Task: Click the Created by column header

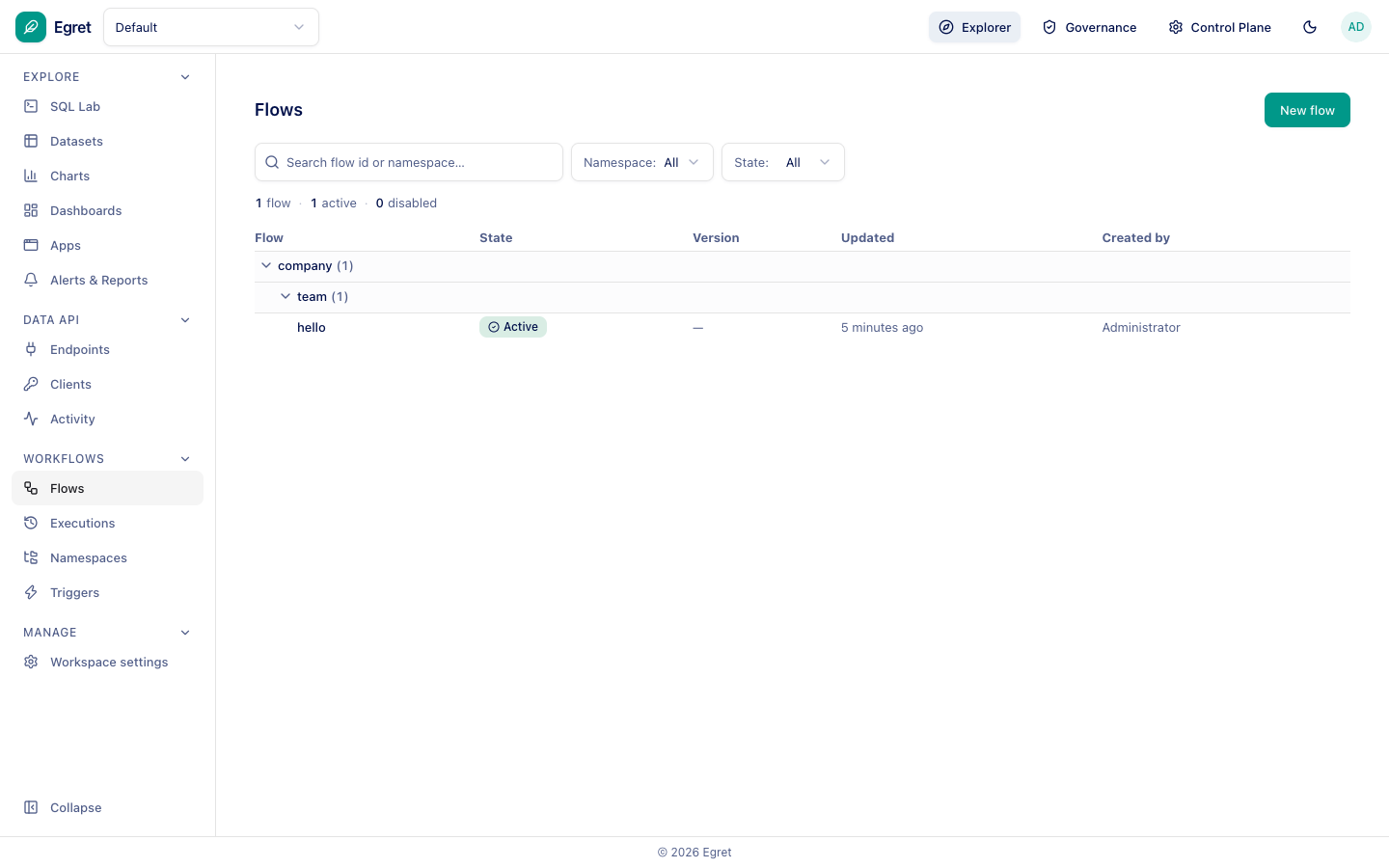Action: [x=1135, y=237]
